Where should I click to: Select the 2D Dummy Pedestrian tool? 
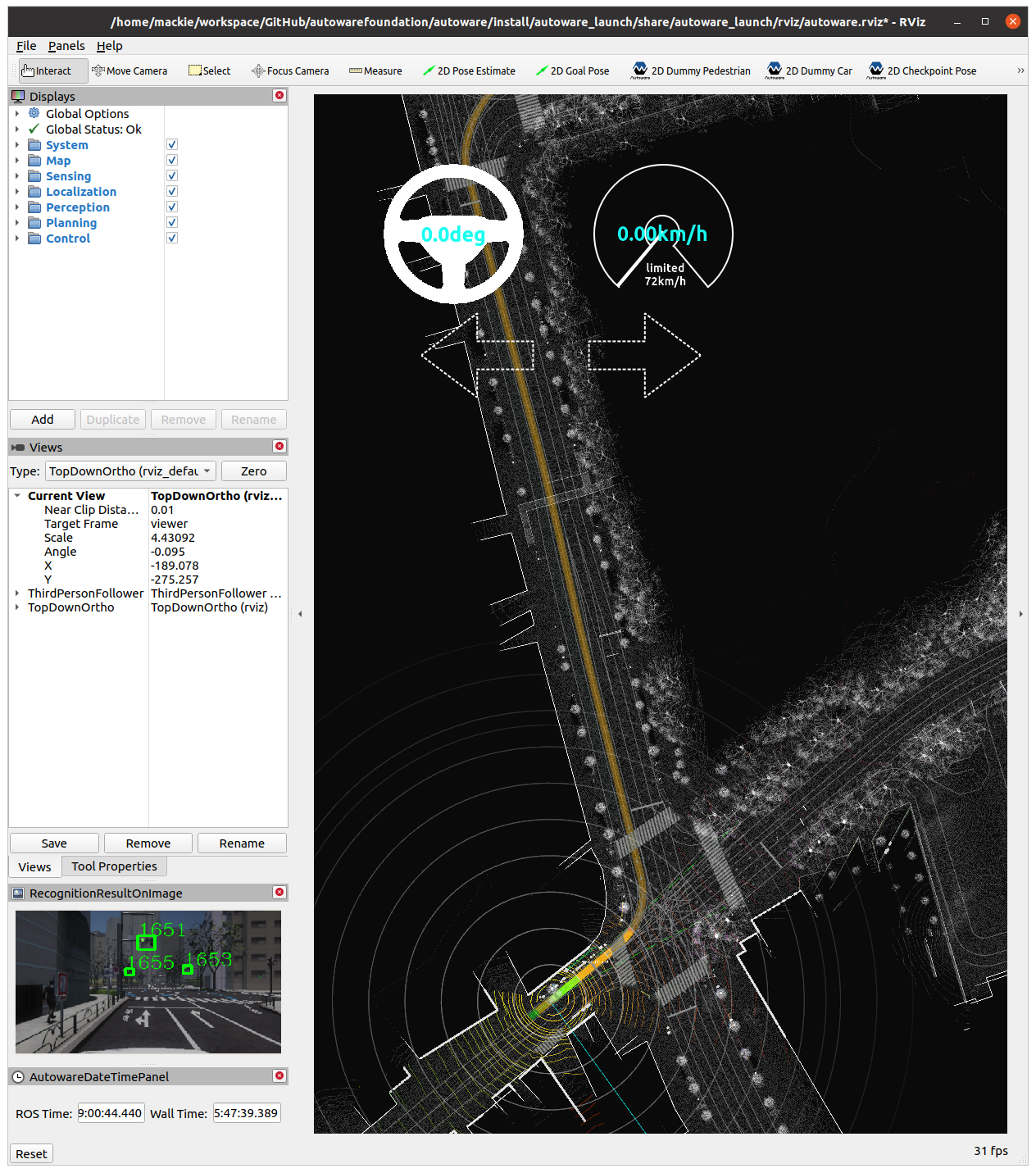click(691, 71)
